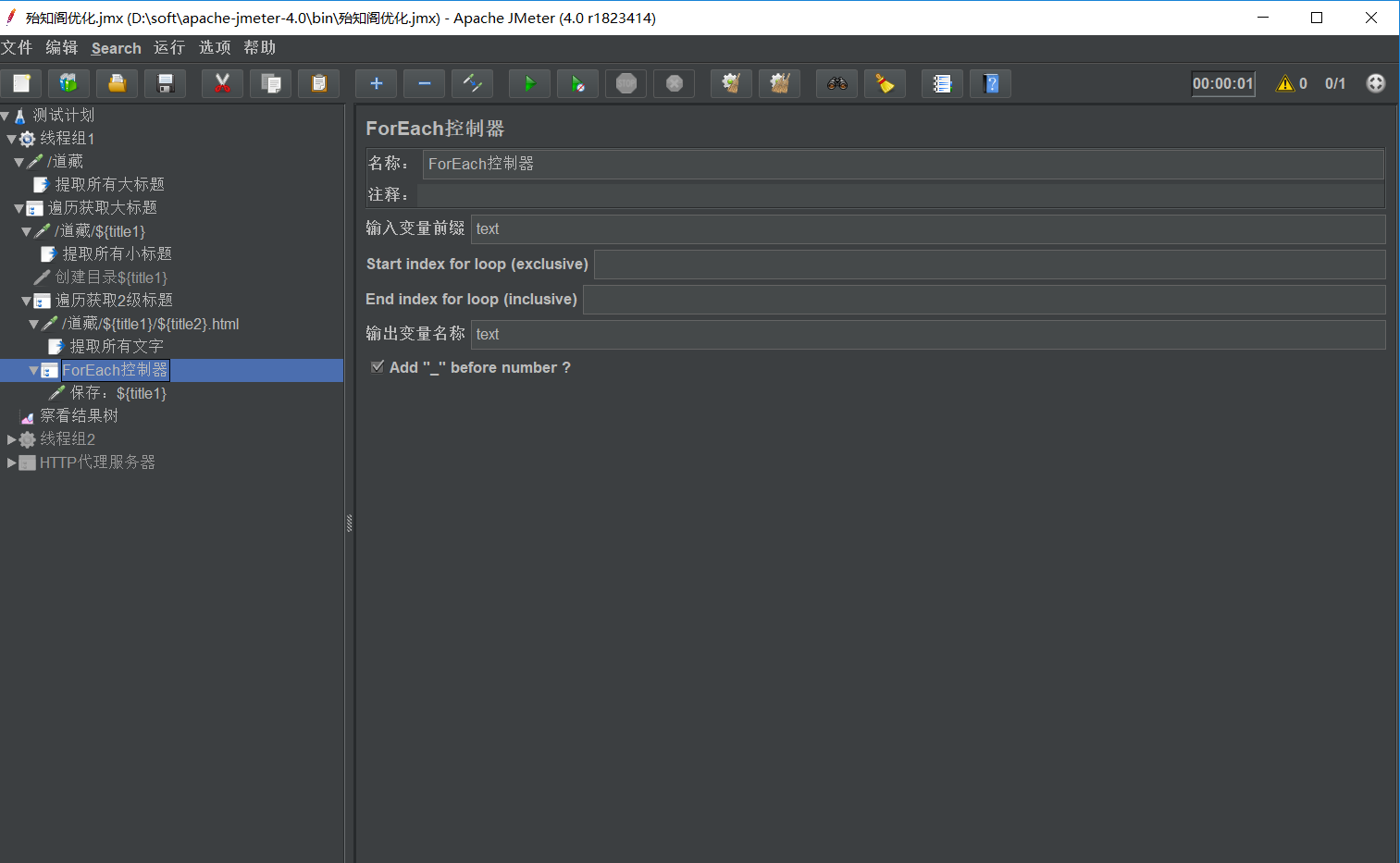The width and height of the screenshot is (1400, 863).
Task: Select the 保存：${title1} tree item
Action: [118, 393]
